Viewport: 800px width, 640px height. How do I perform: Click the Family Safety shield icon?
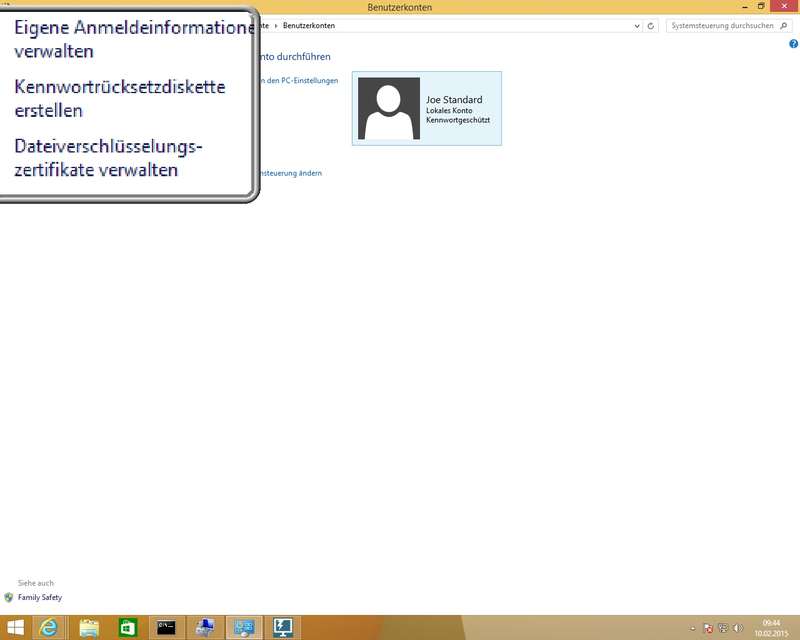pos(9,597)
